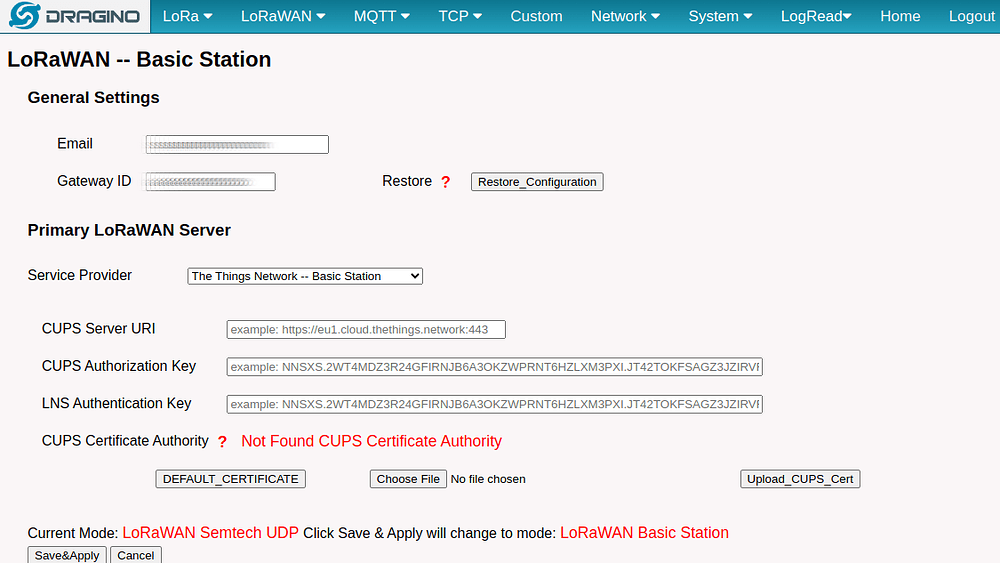Go to the Custom menu item

pyautogui.click(x=536, y=17)
